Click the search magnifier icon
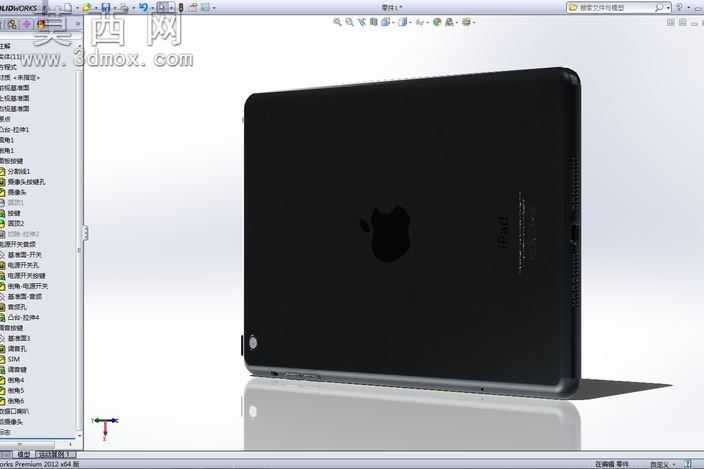Viewport: 704px width, 469px height. 659,8
